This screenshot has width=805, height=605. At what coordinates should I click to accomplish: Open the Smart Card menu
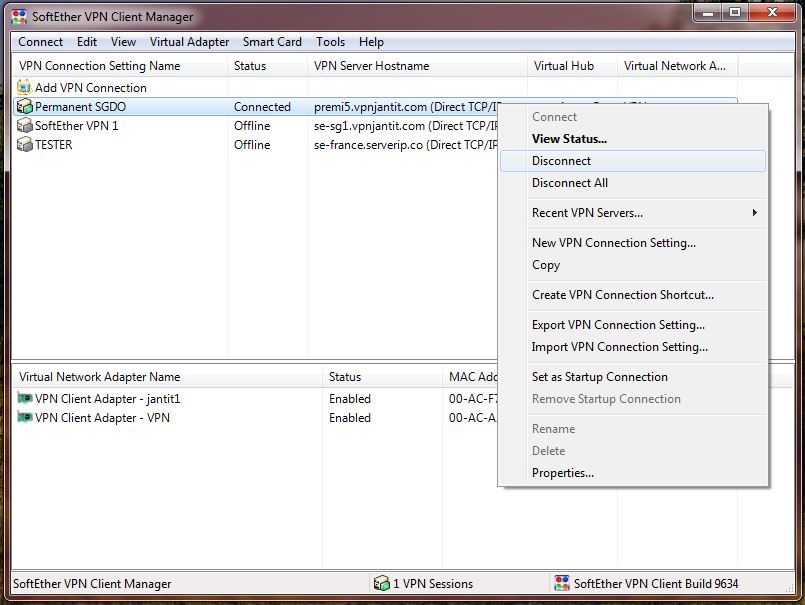[272, 42]
